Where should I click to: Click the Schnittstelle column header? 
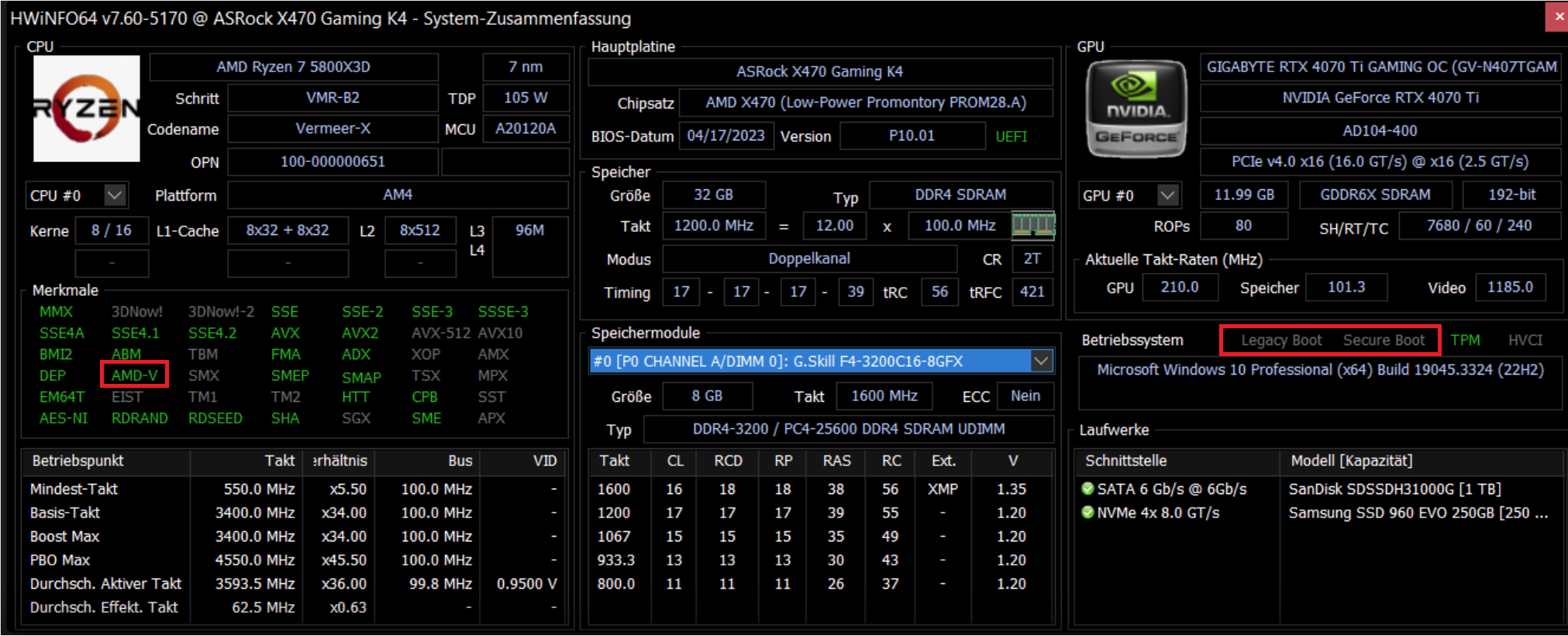1177,461
